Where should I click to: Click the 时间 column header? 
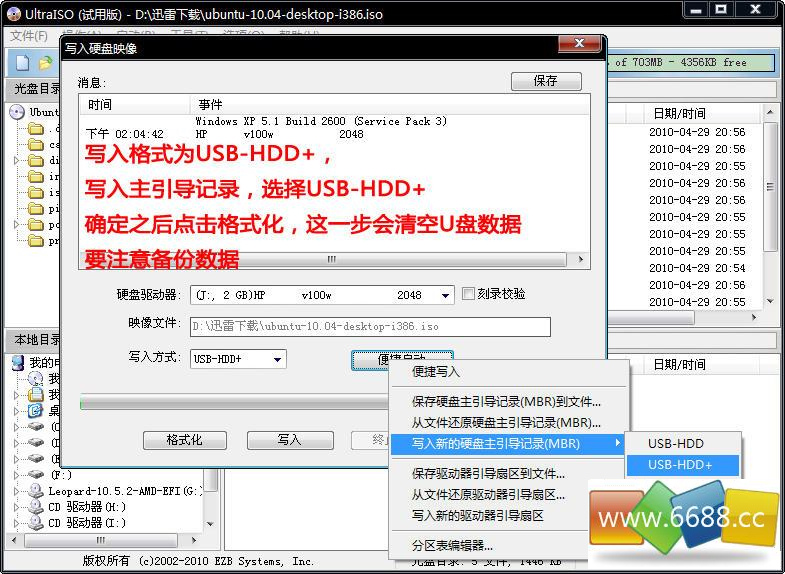coord(135,105)
